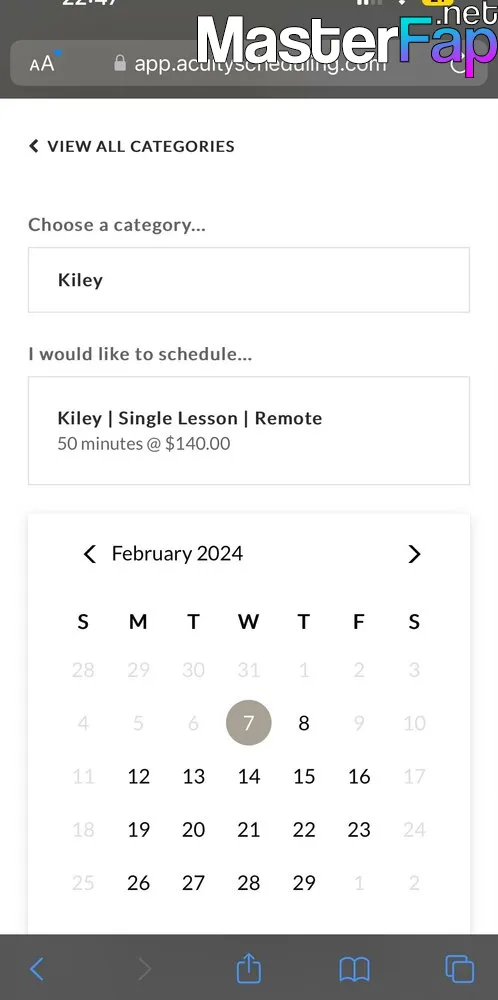Image resolution: width=498 pixels, height=1000 pixels.
Task: Select February 8 on the calendar
Action: [x=304, y=723]
